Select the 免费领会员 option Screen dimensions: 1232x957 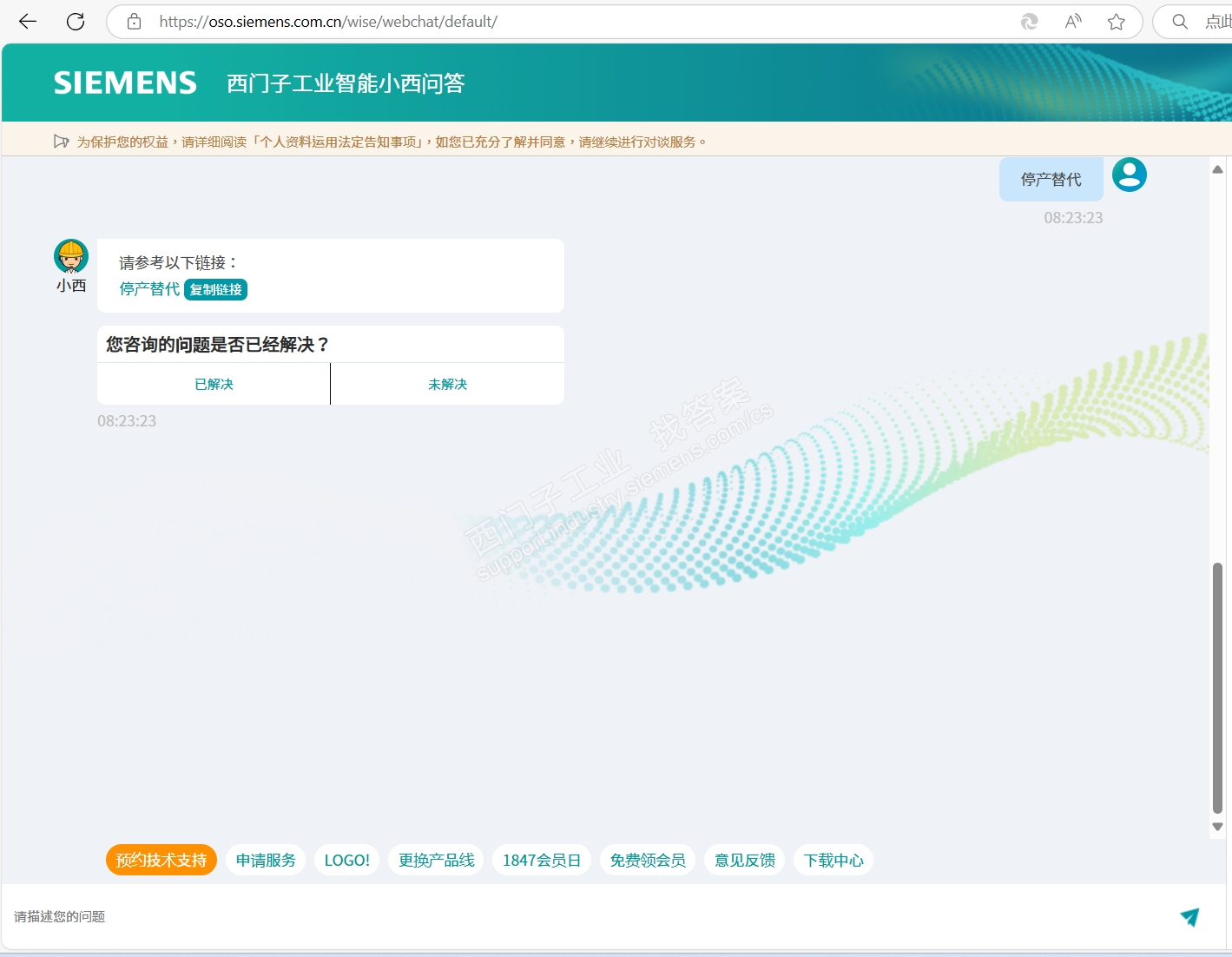[x=648, y=860]
